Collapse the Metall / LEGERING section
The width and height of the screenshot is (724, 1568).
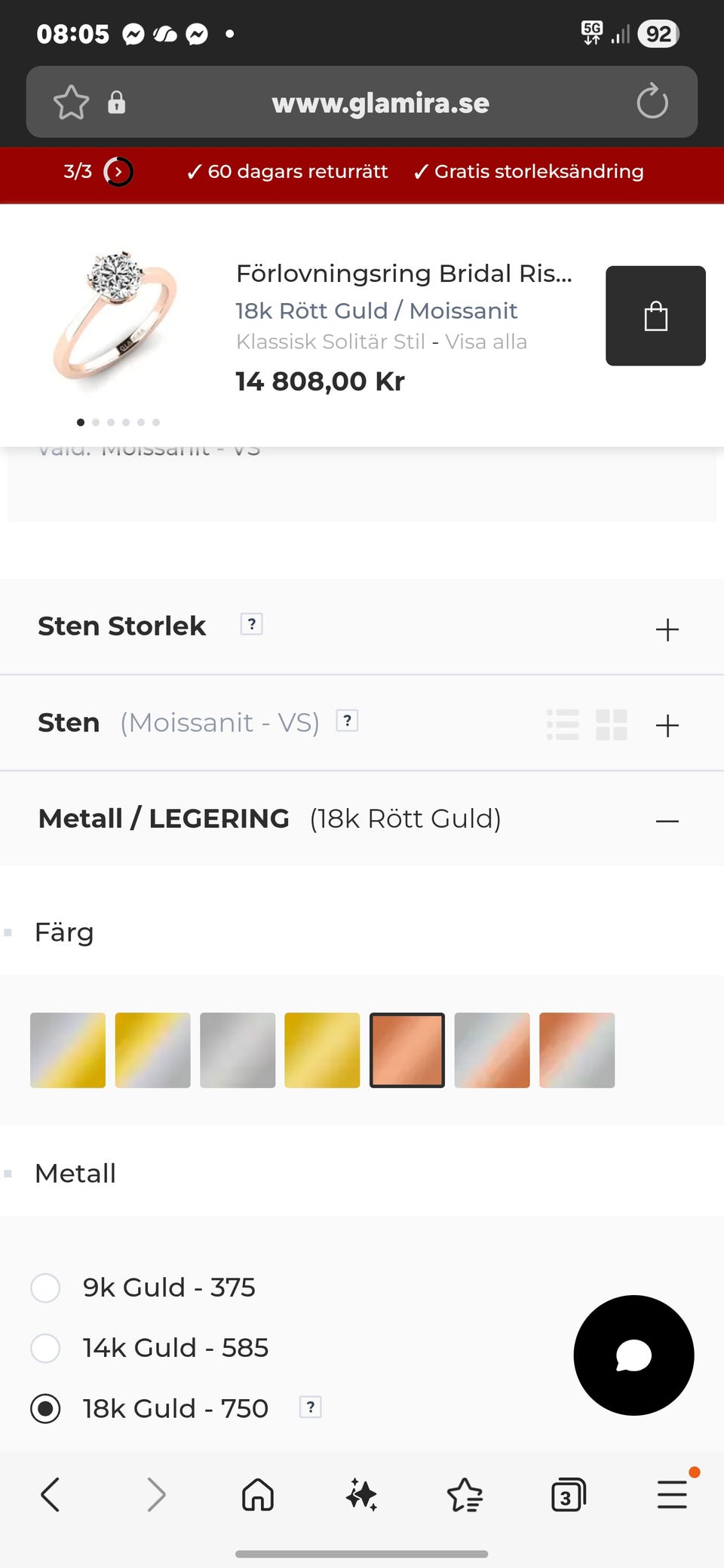(667, 820)
